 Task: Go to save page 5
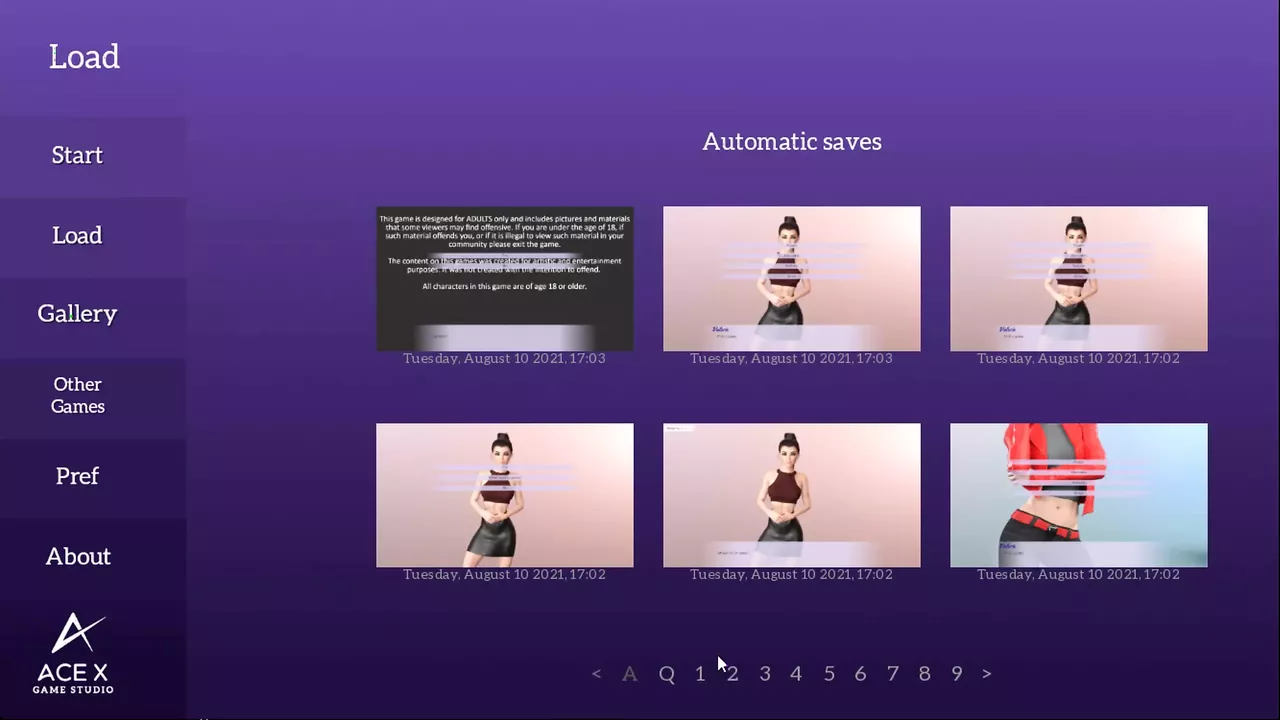tap(829, 674)
